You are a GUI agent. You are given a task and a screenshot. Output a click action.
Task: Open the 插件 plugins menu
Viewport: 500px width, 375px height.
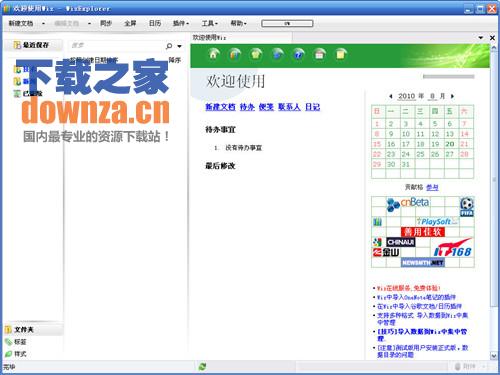181,23
